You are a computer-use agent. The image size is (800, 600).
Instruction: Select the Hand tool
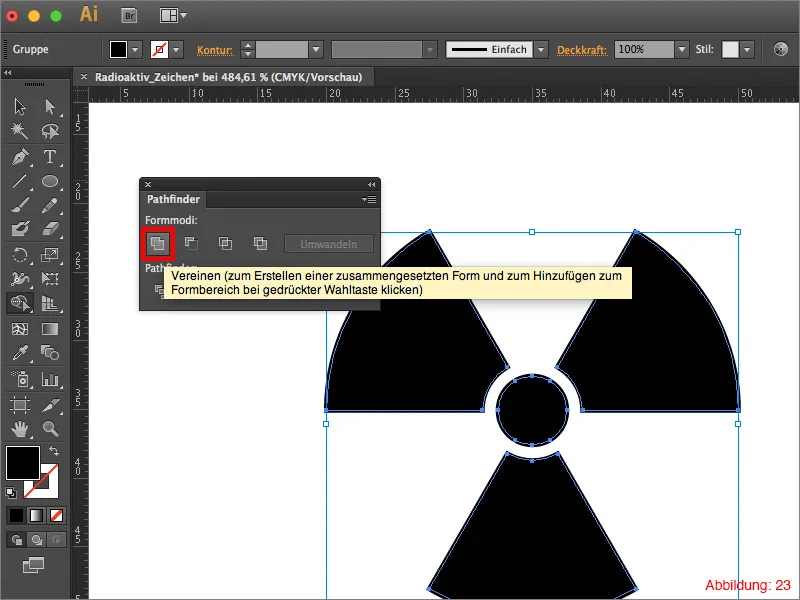click(x=20, y=429)
